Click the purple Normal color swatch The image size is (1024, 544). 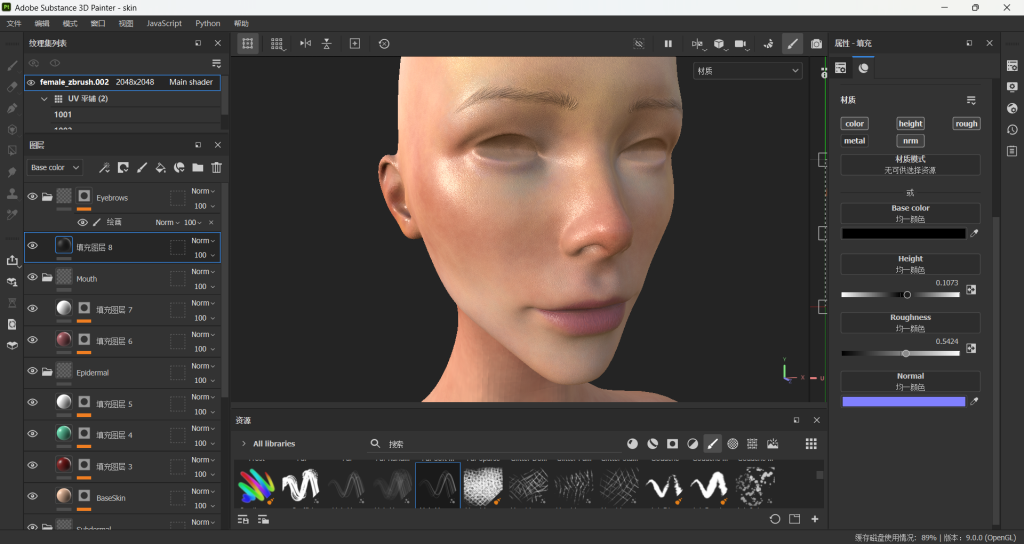click(903, 402)
